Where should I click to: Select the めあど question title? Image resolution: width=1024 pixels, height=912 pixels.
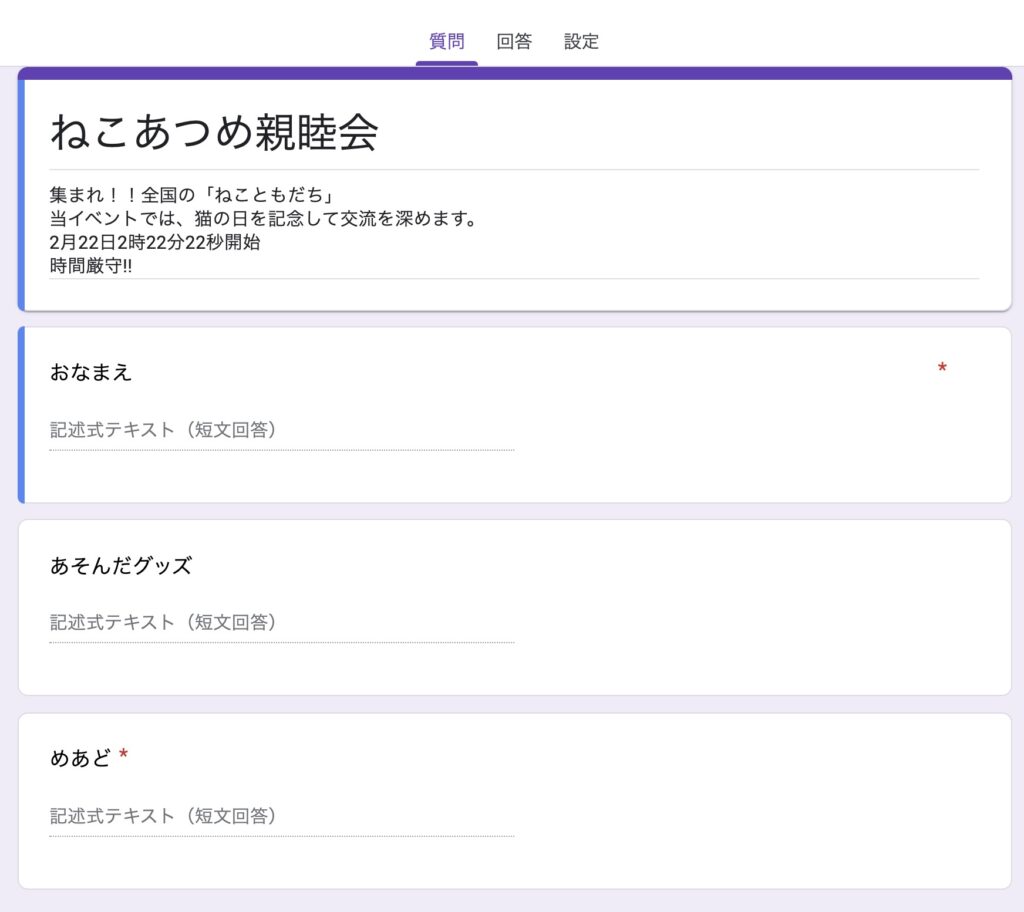click(x=80, y=758)
